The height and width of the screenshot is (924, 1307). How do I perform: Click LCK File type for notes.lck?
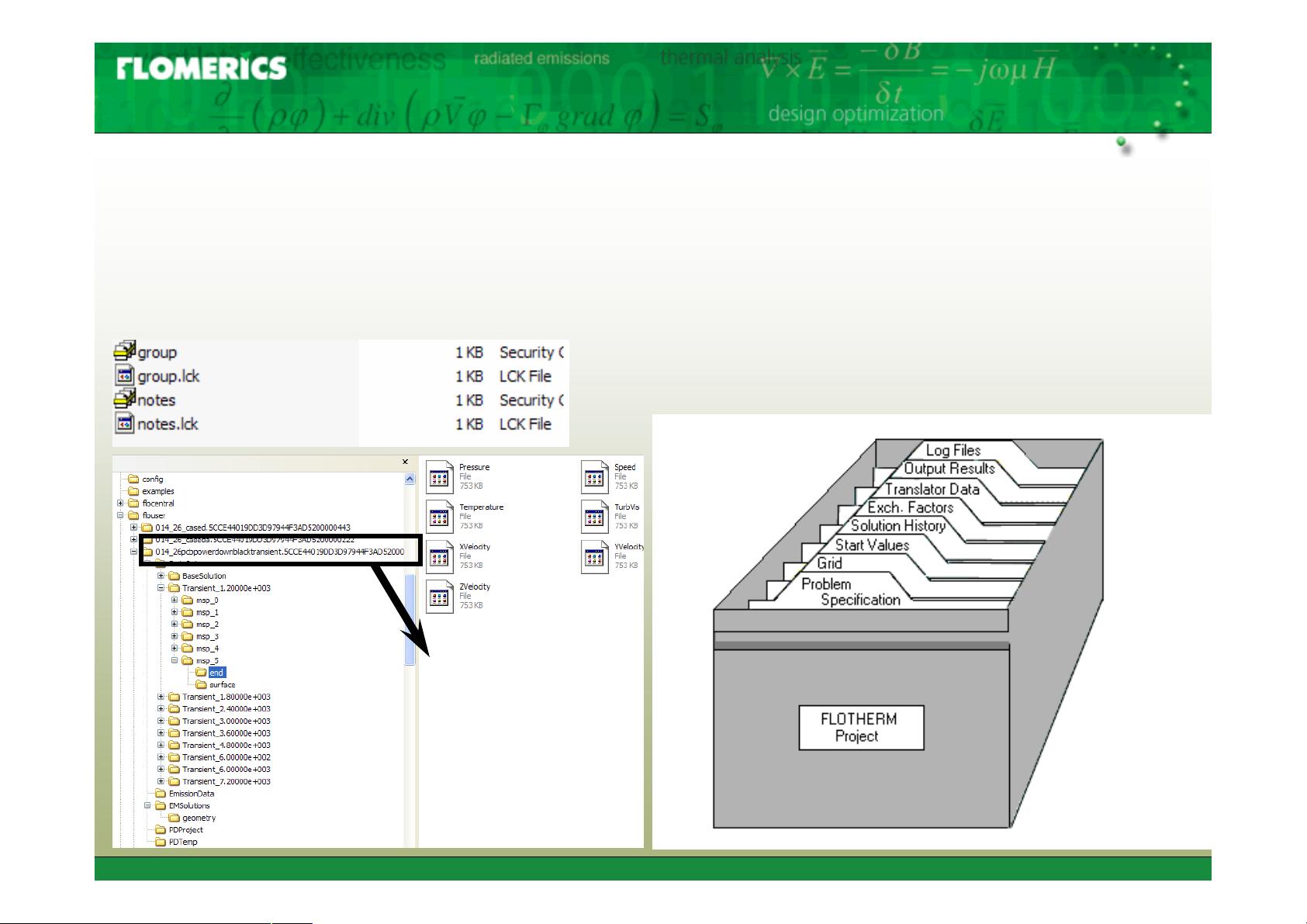[x=525, y=424]
